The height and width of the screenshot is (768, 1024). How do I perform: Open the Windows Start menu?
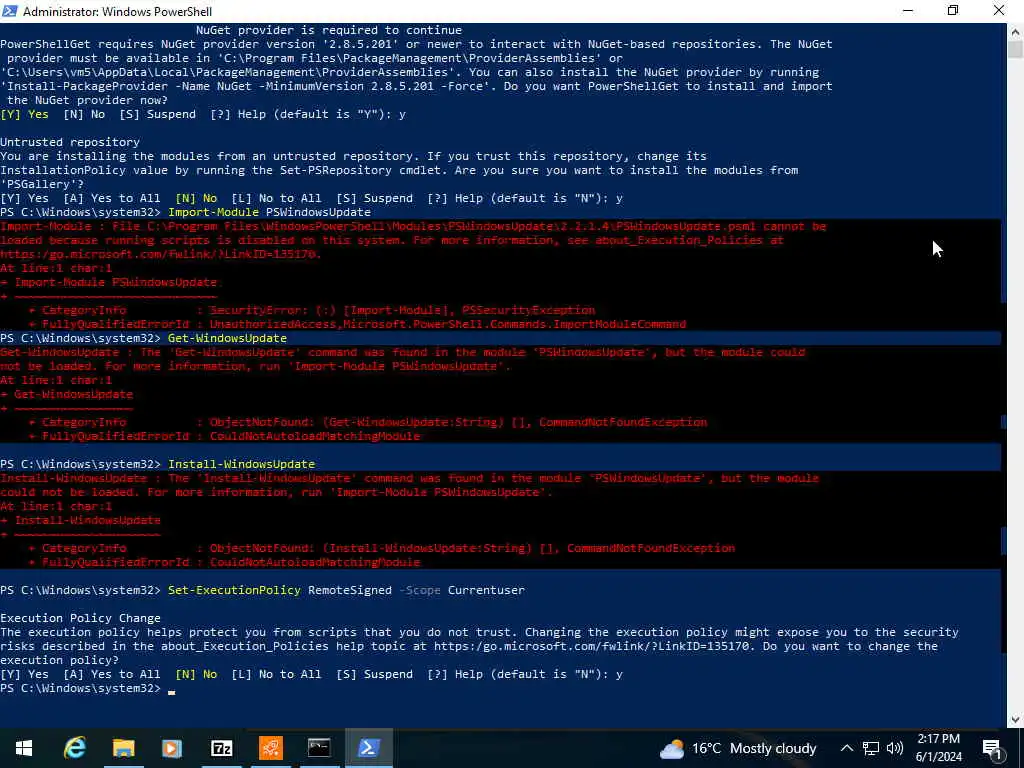(24, 748)
